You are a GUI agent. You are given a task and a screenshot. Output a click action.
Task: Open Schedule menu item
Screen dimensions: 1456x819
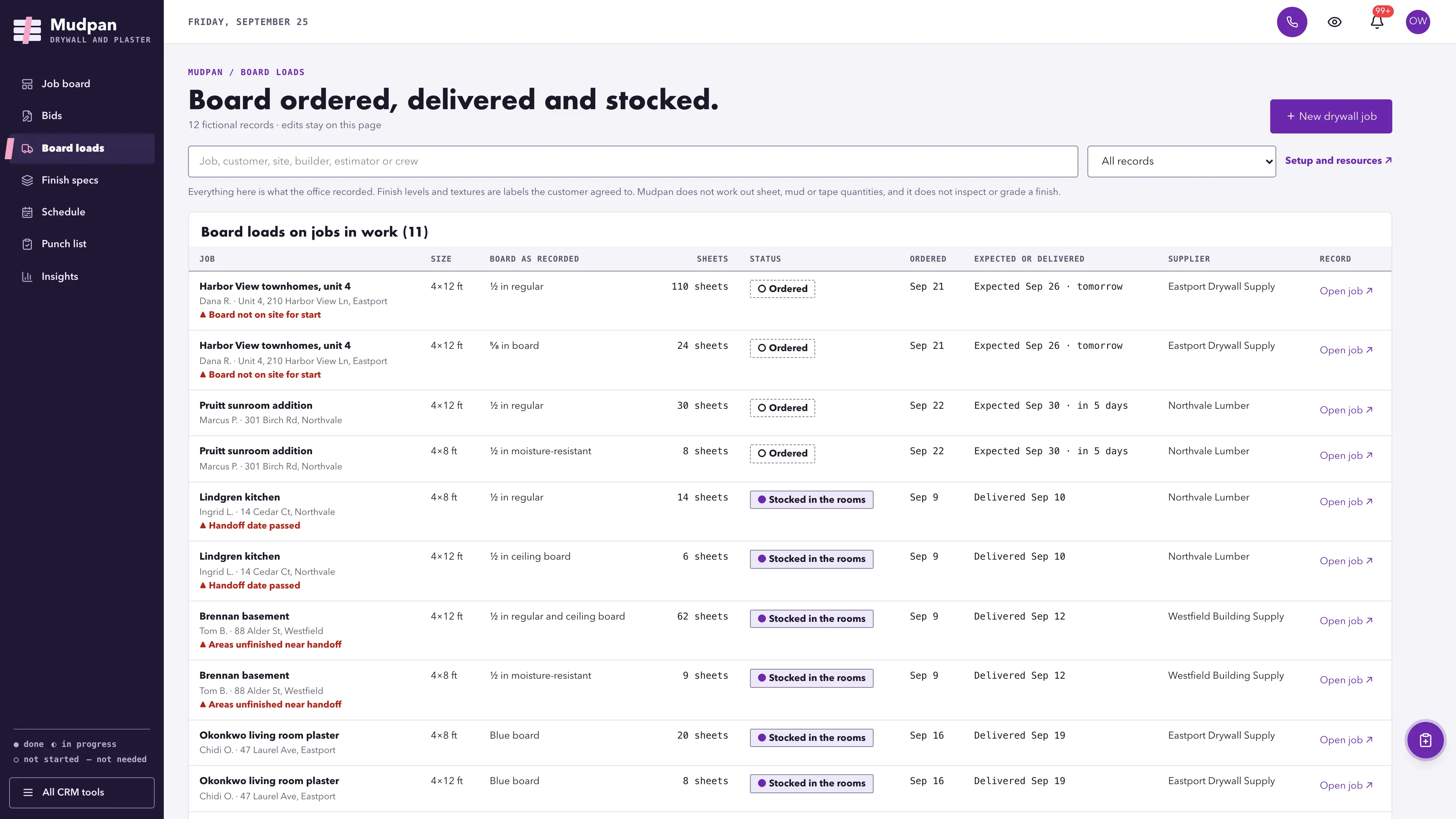[82, 212]
